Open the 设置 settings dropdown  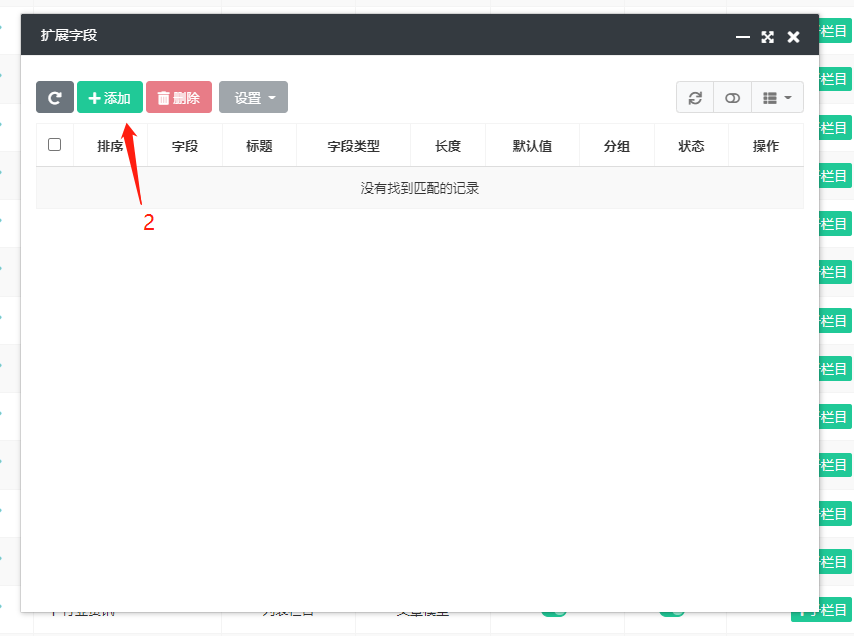point(253,97)
